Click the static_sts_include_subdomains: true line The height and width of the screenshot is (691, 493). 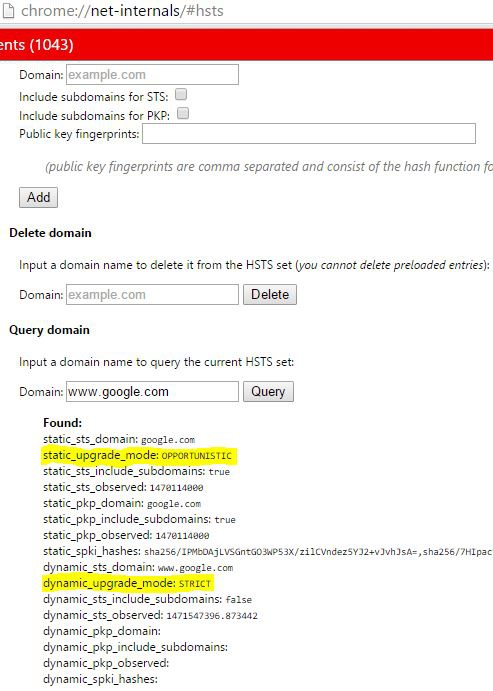[x=137, y=471]
